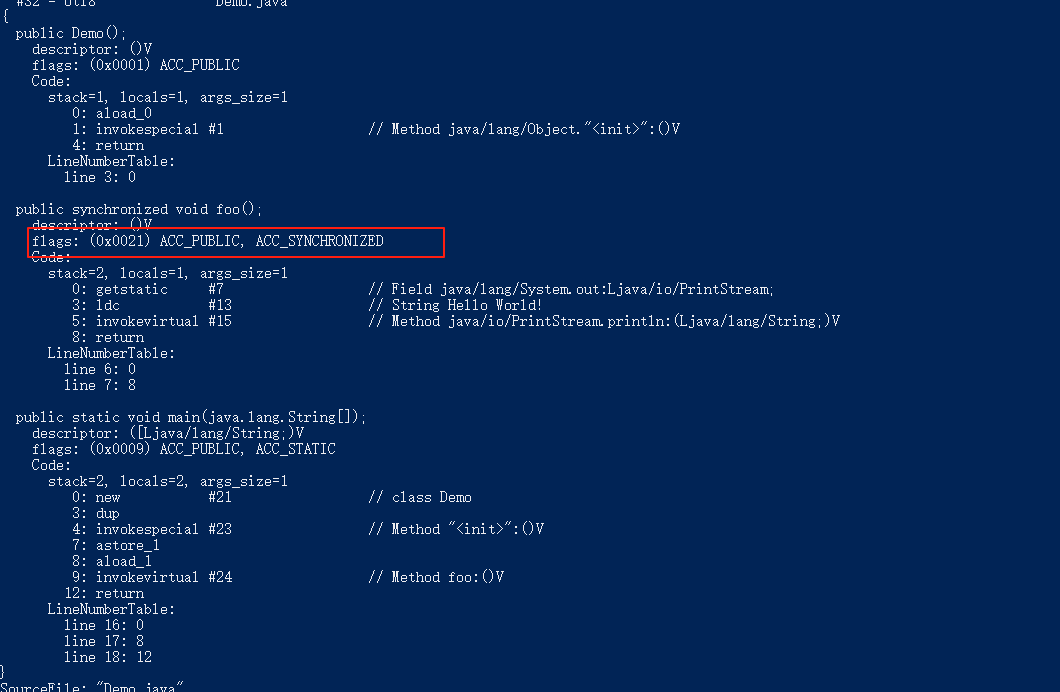Click the 'new #21' instruction
This screenshot has width=1060, height=692.
point(164,497)
